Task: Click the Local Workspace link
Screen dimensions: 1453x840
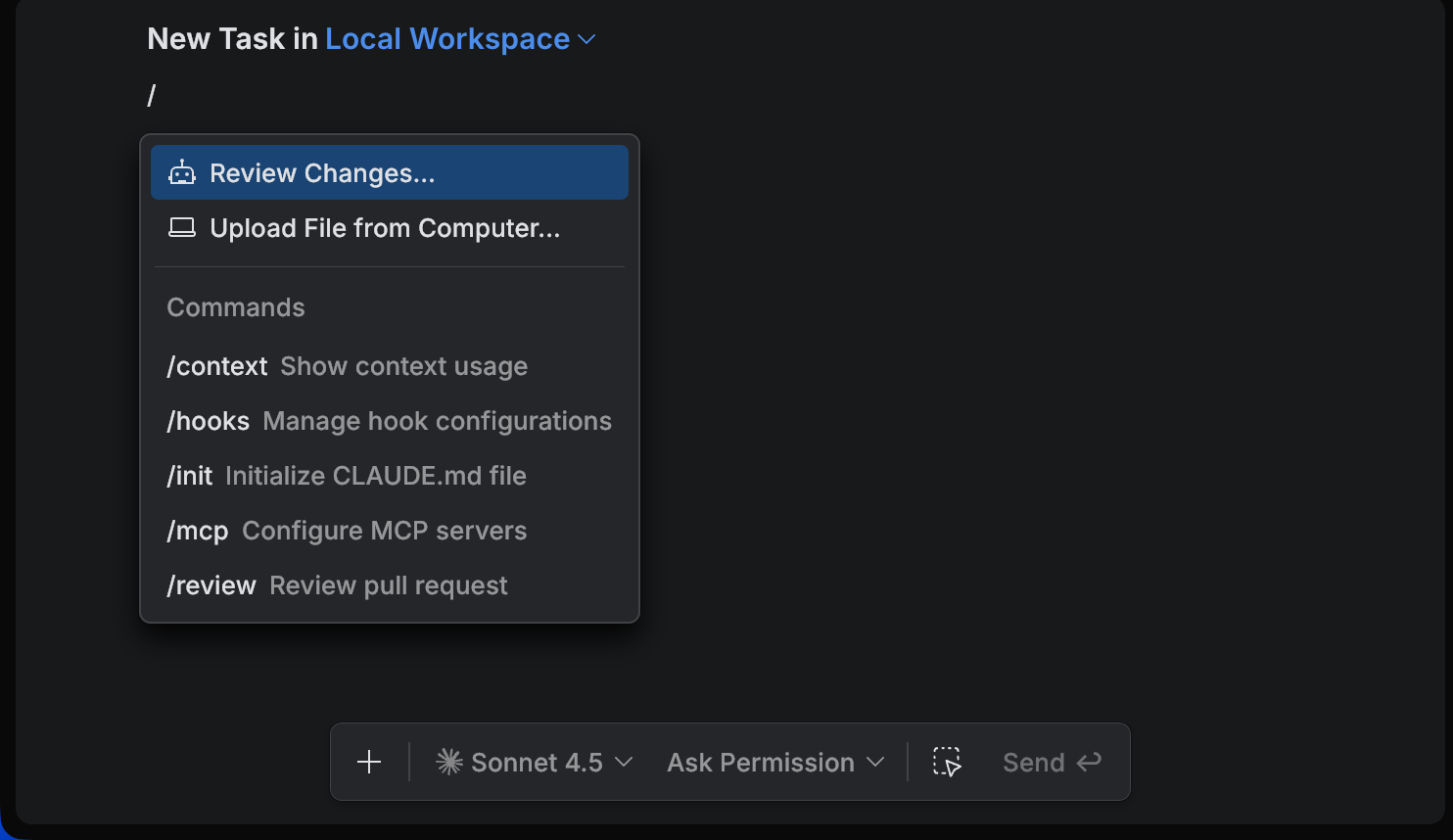Action: click(447, 39)
